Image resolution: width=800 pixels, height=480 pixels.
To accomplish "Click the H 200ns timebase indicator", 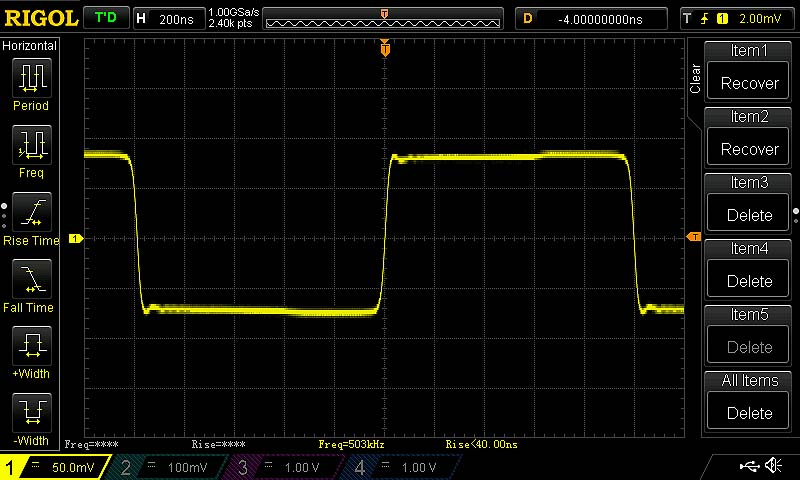I will [169, 19].
